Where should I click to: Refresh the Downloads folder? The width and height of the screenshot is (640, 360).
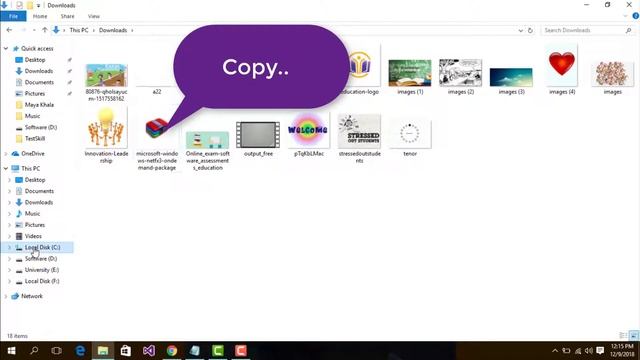[x=530, y=30]
